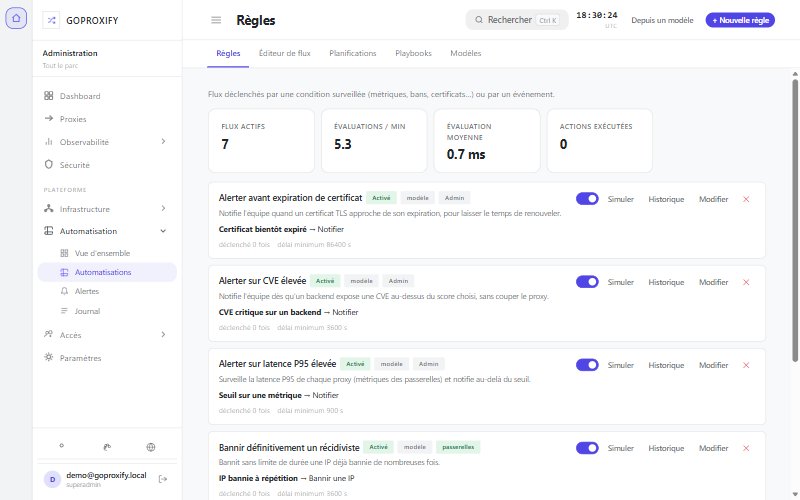This screenshot has height=500, width=800.
Task: Click the Proxies arrow icon
Action: coord(48,118)
